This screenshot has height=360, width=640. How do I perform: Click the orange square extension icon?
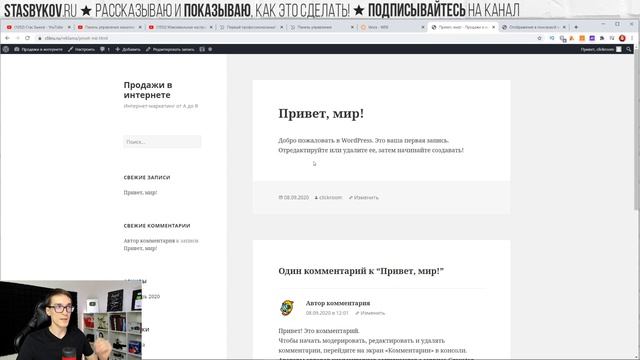click(x=582, y=38)
